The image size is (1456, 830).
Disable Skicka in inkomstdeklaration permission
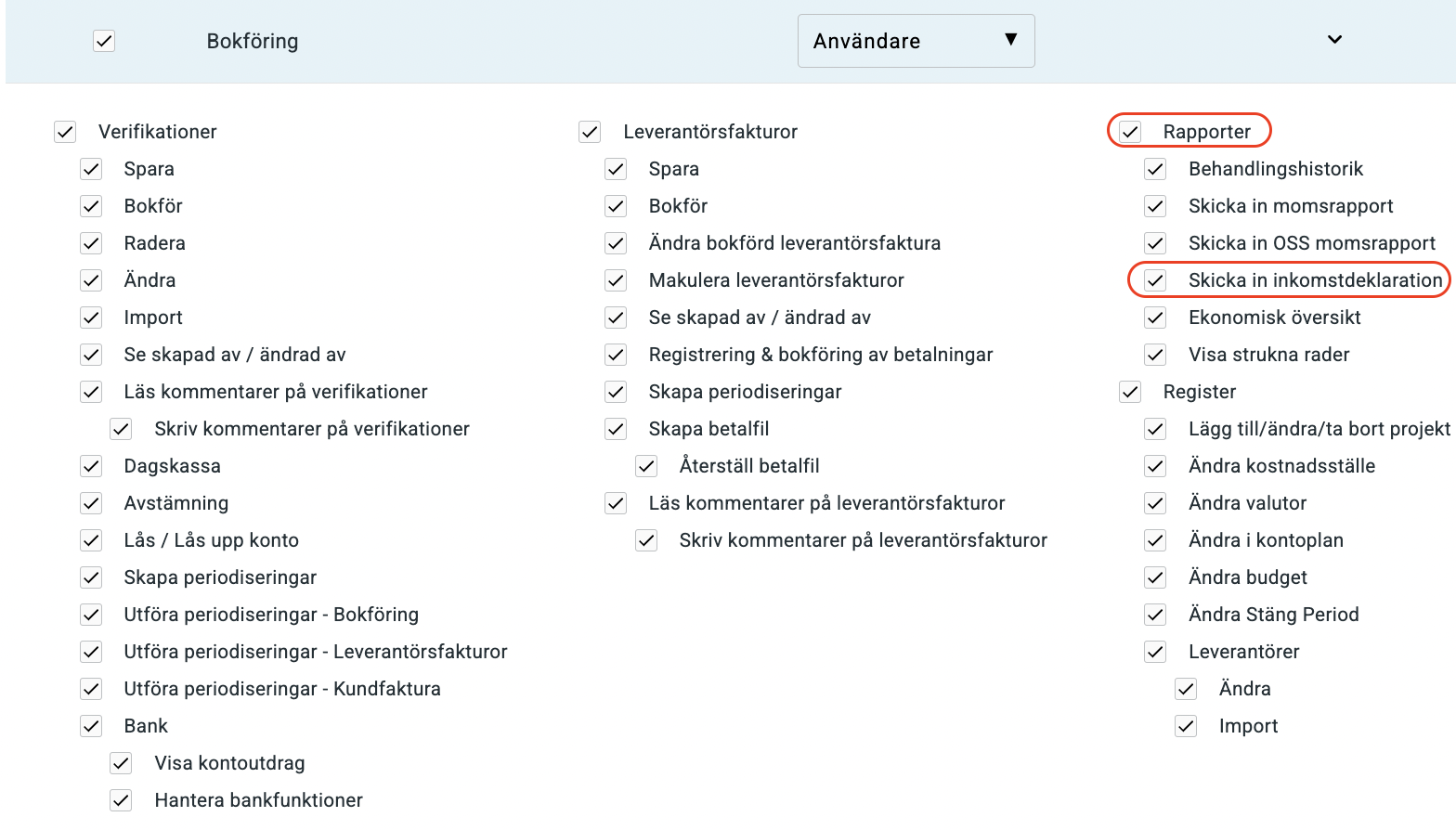(x=1155, y=279)
